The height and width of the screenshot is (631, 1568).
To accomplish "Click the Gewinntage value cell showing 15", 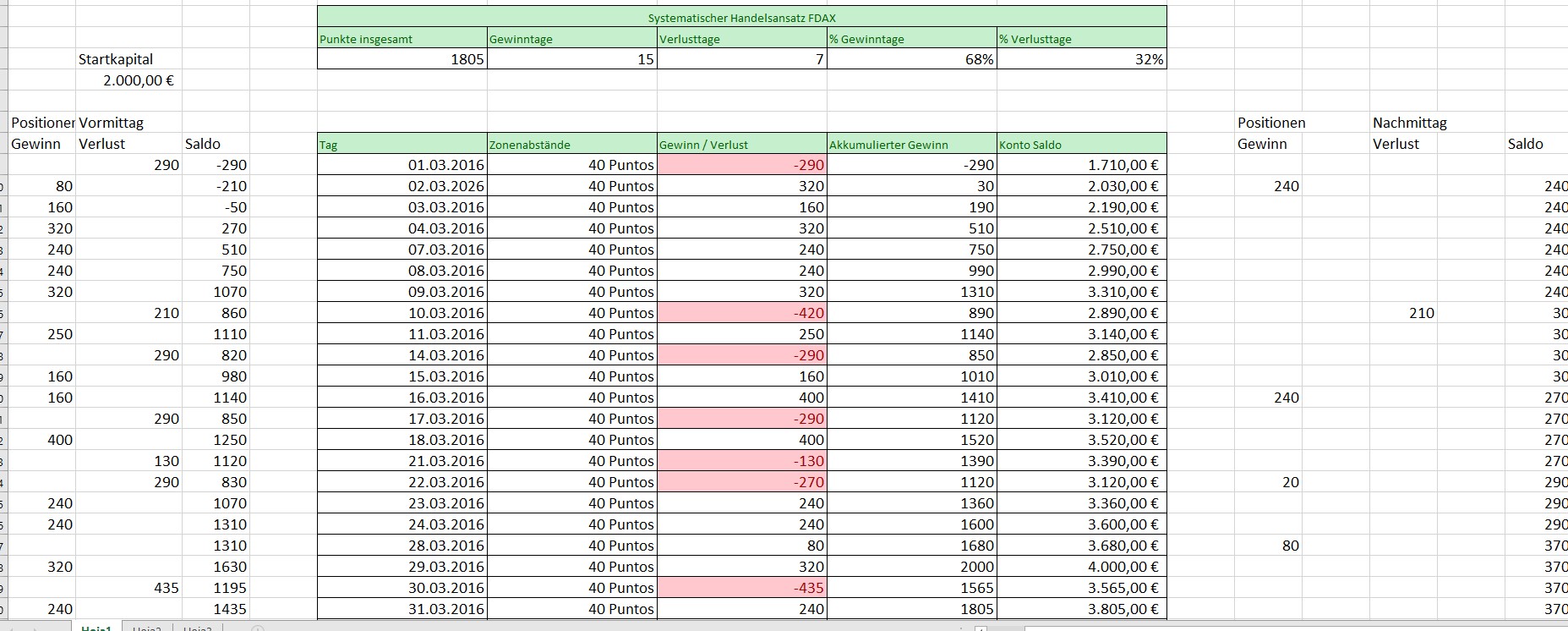I will click(572, 59).
